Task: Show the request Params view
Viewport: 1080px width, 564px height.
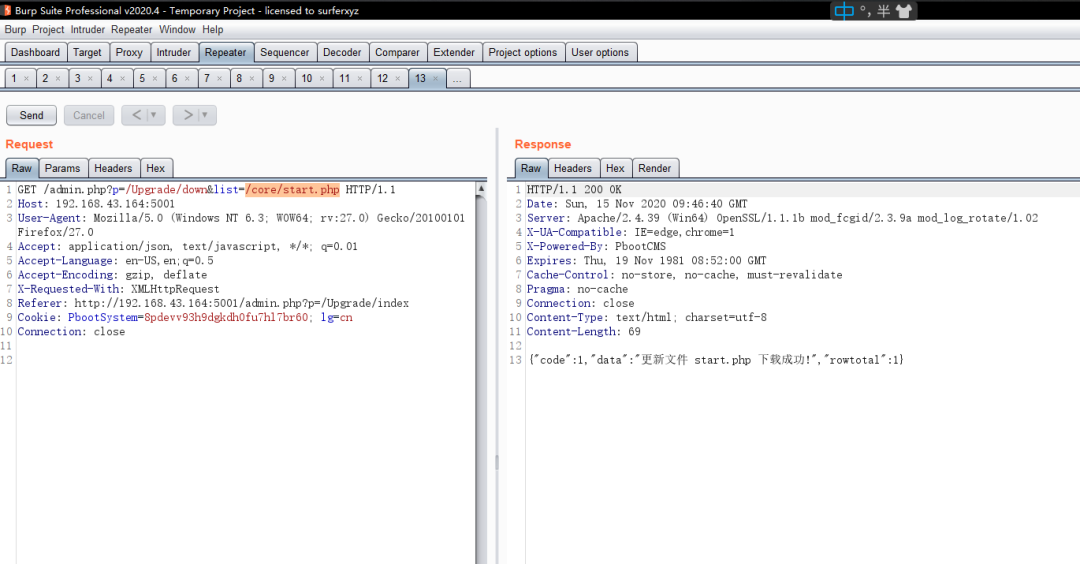Action: 62,168
